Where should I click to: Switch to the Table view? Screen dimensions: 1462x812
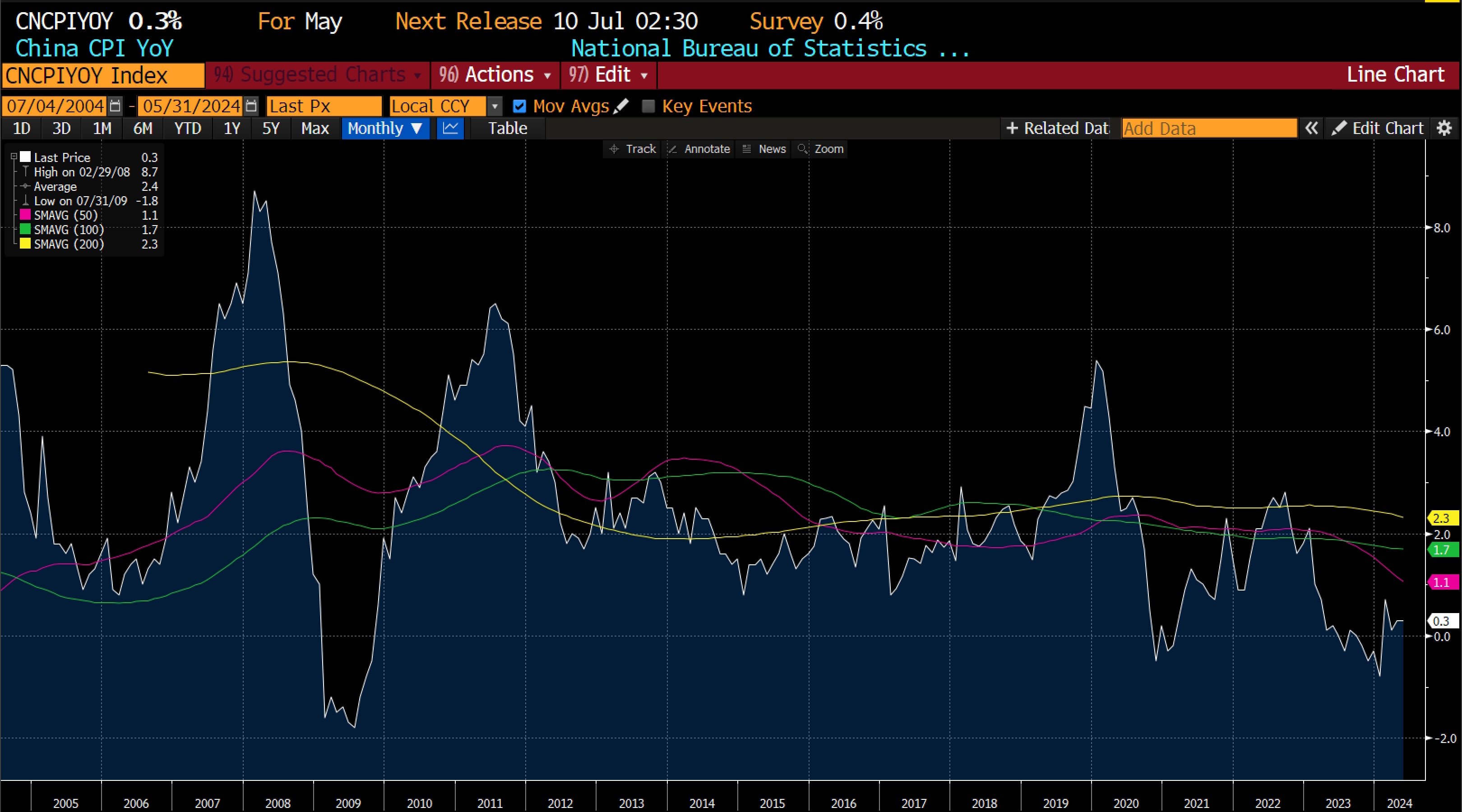click(507, 128)
